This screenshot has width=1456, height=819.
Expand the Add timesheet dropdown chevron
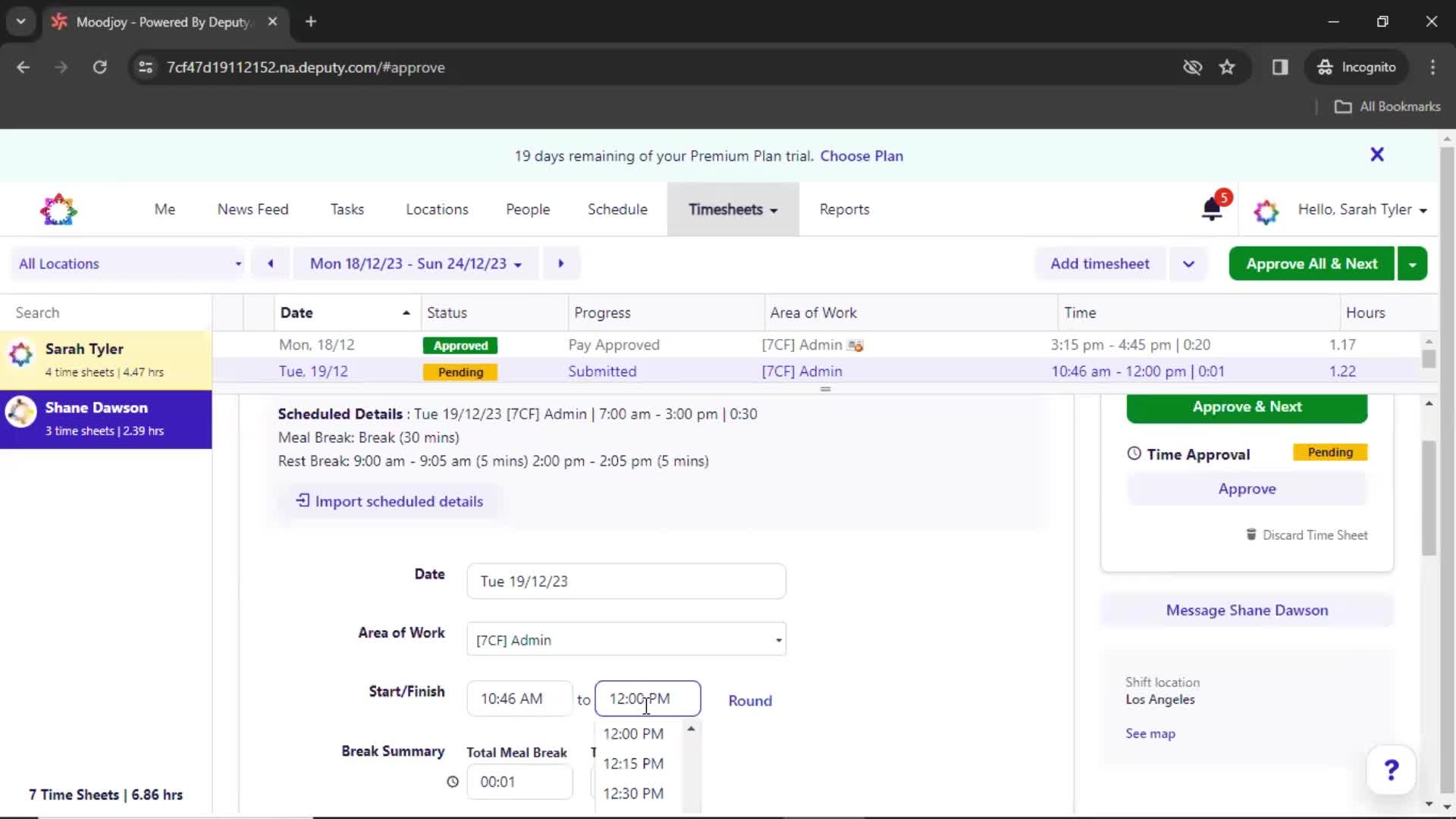coord(1188,264)
